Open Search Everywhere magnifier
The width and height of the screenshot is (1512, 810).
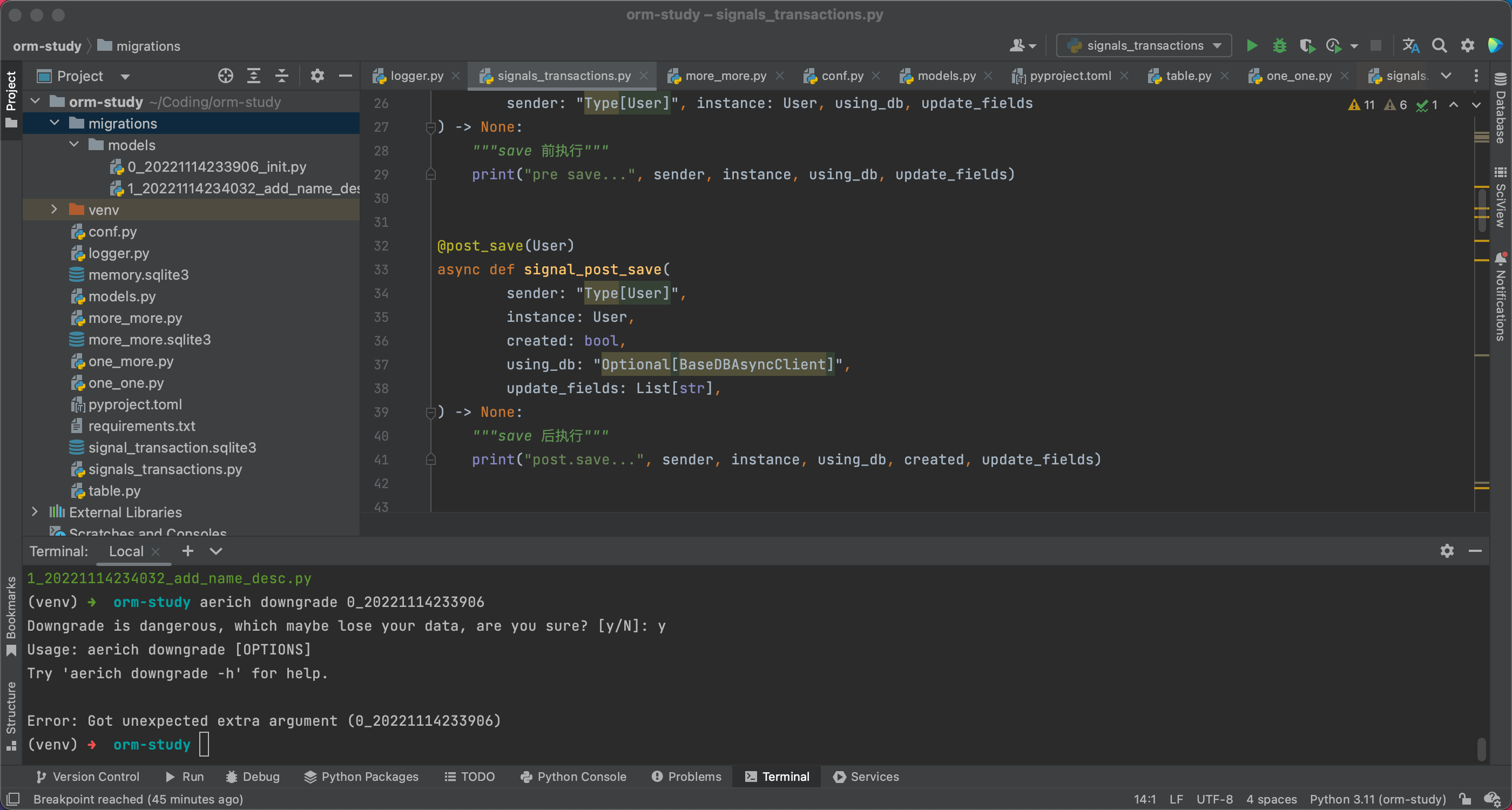tap(1439, 46)
